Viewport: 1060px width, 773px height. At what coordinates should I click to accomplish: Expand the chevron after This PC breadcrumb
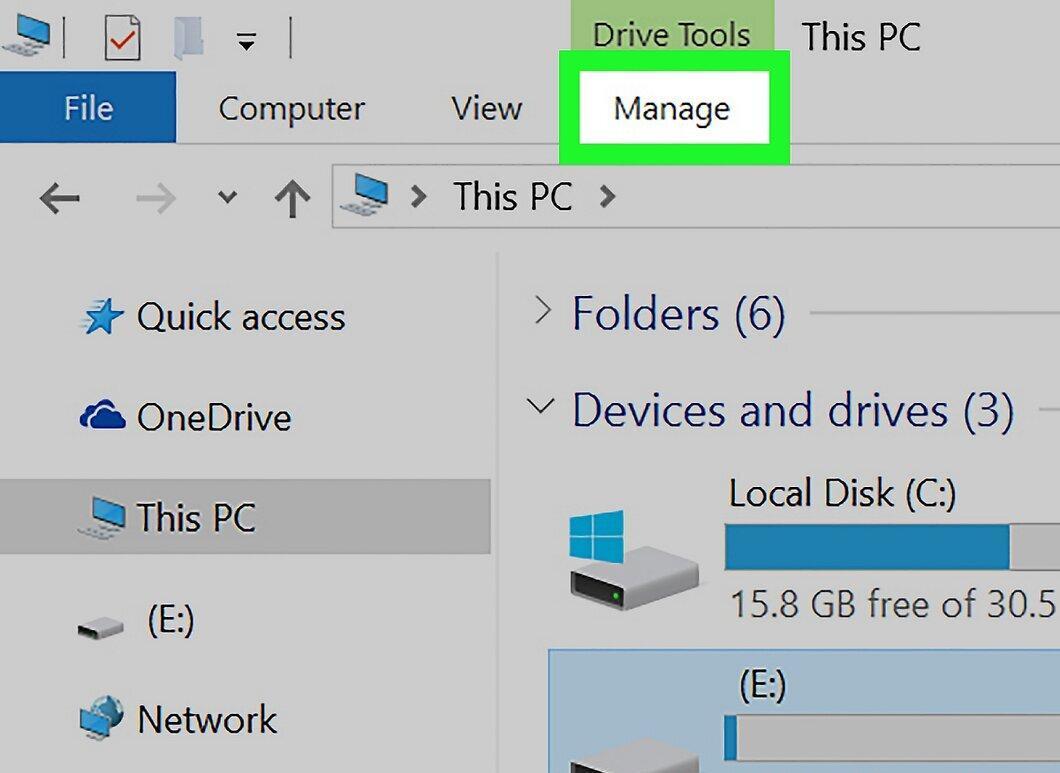click(607, 197)
